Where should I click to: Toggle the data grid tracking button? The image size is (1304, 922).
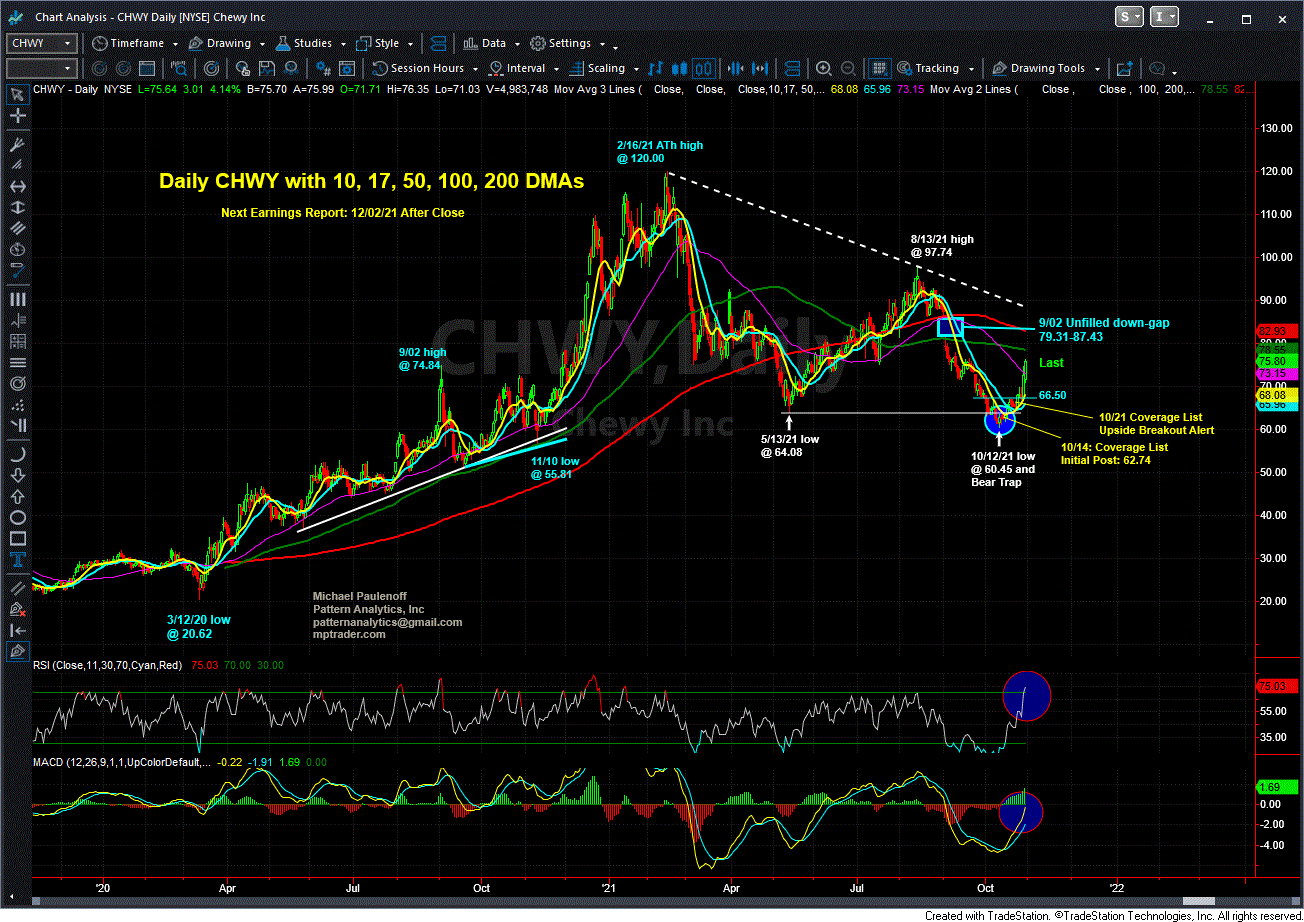point(879,68)
